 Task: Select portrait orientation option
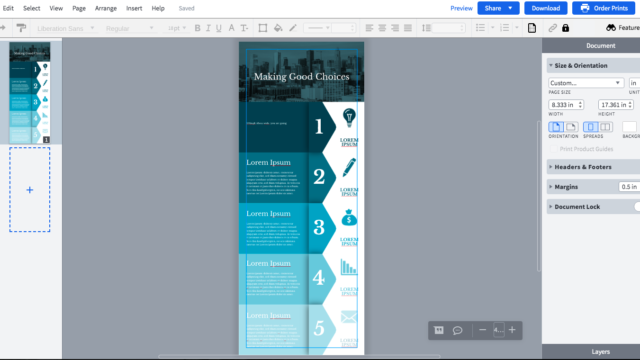556,127
